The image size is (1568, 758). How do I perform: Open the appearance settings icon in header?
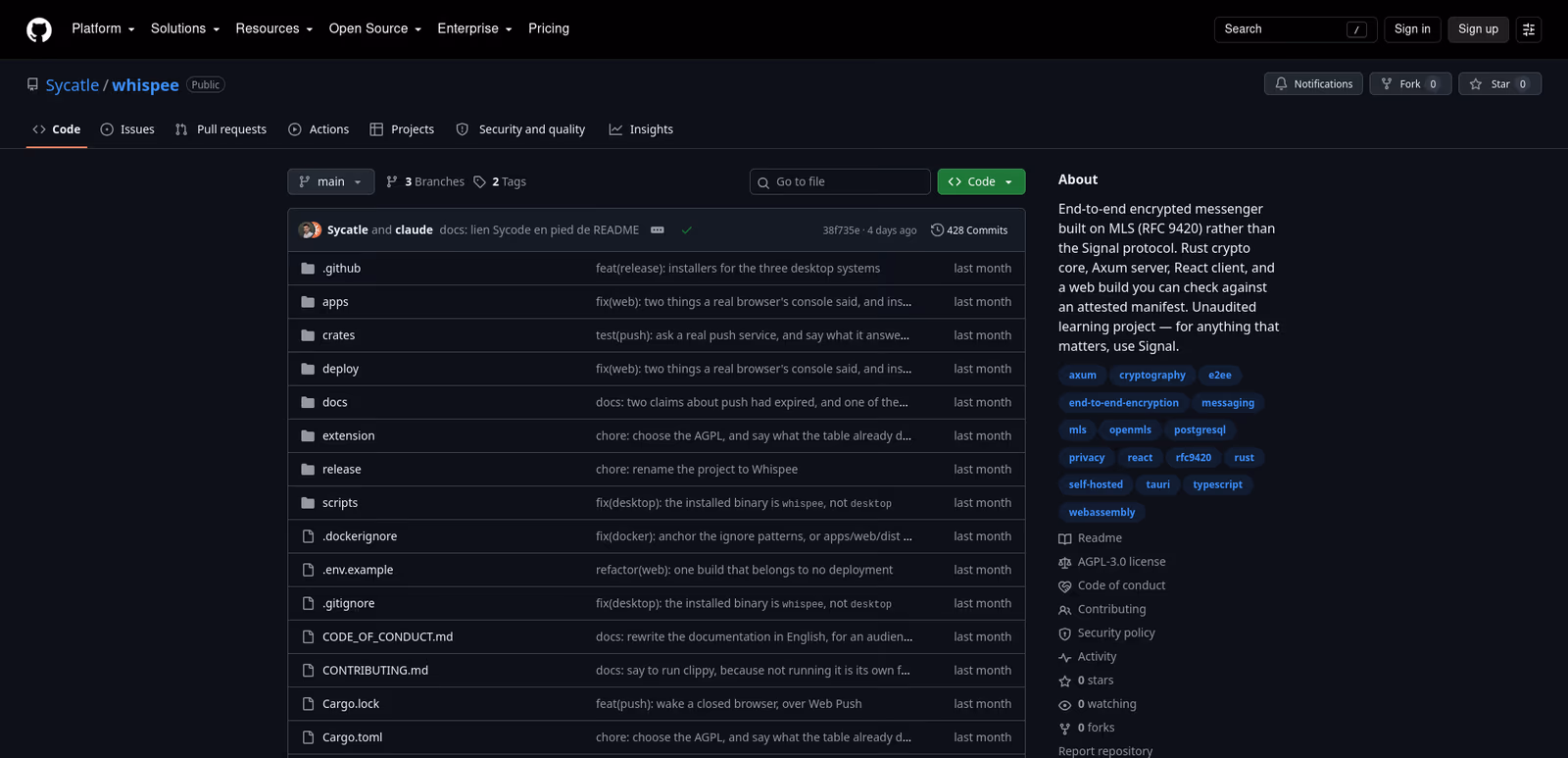[x=1529, y=29]
